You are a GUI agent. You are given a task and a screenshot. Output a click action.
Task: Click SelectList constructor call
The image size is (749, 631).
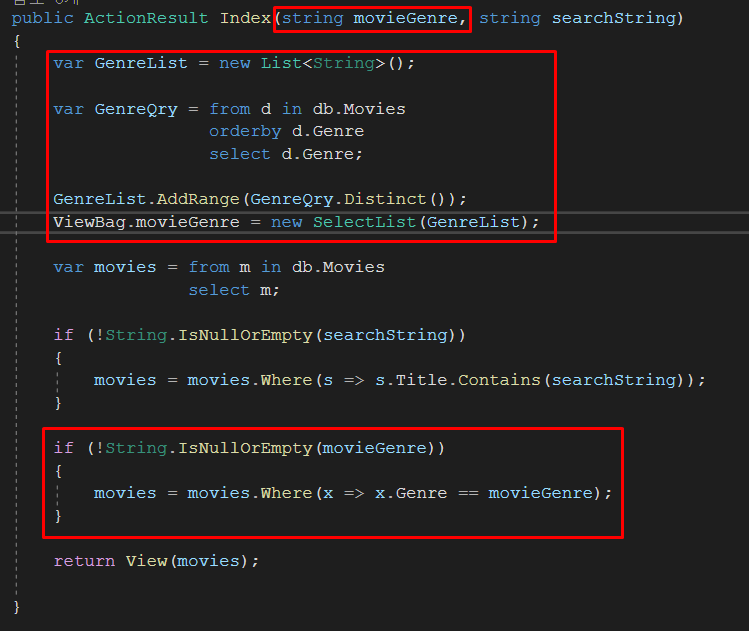point(364,222)
